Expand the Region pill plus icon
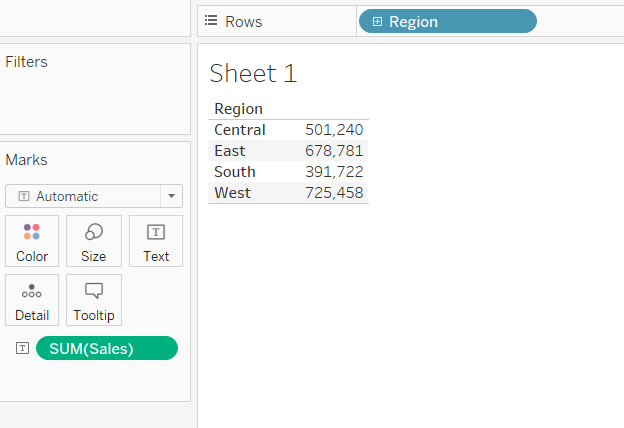The width and height of the screenshot is (624, 428). [377, 21]
